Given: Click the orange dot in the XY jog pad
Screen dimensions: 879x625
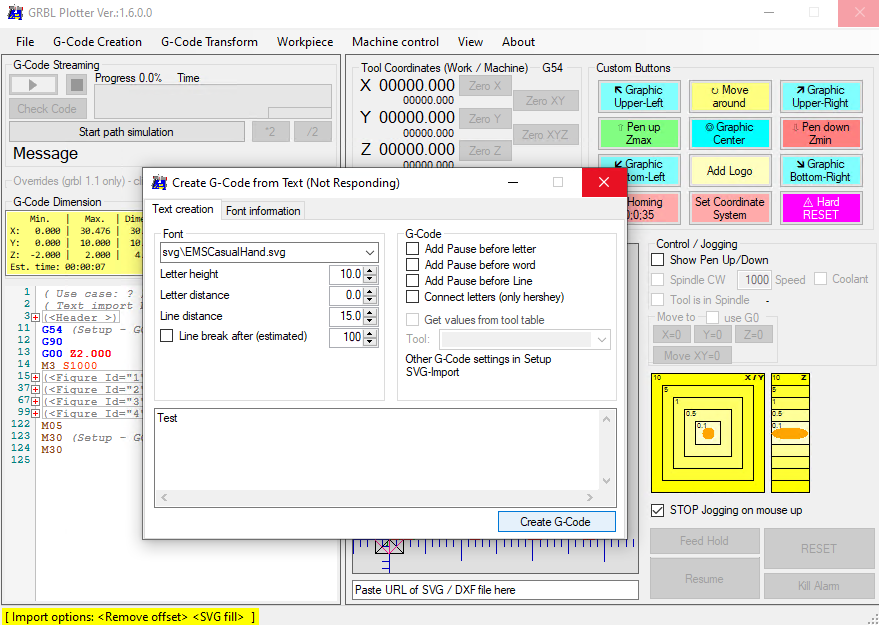Looking at the screenshot, I should 708,433.
